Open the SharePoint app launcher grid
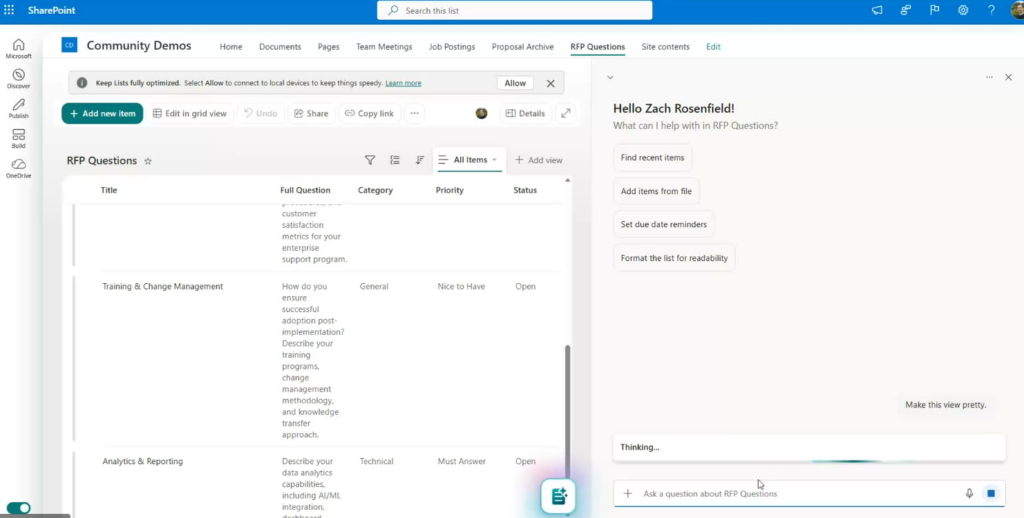 pyautogui.click(x=10, y=10)
